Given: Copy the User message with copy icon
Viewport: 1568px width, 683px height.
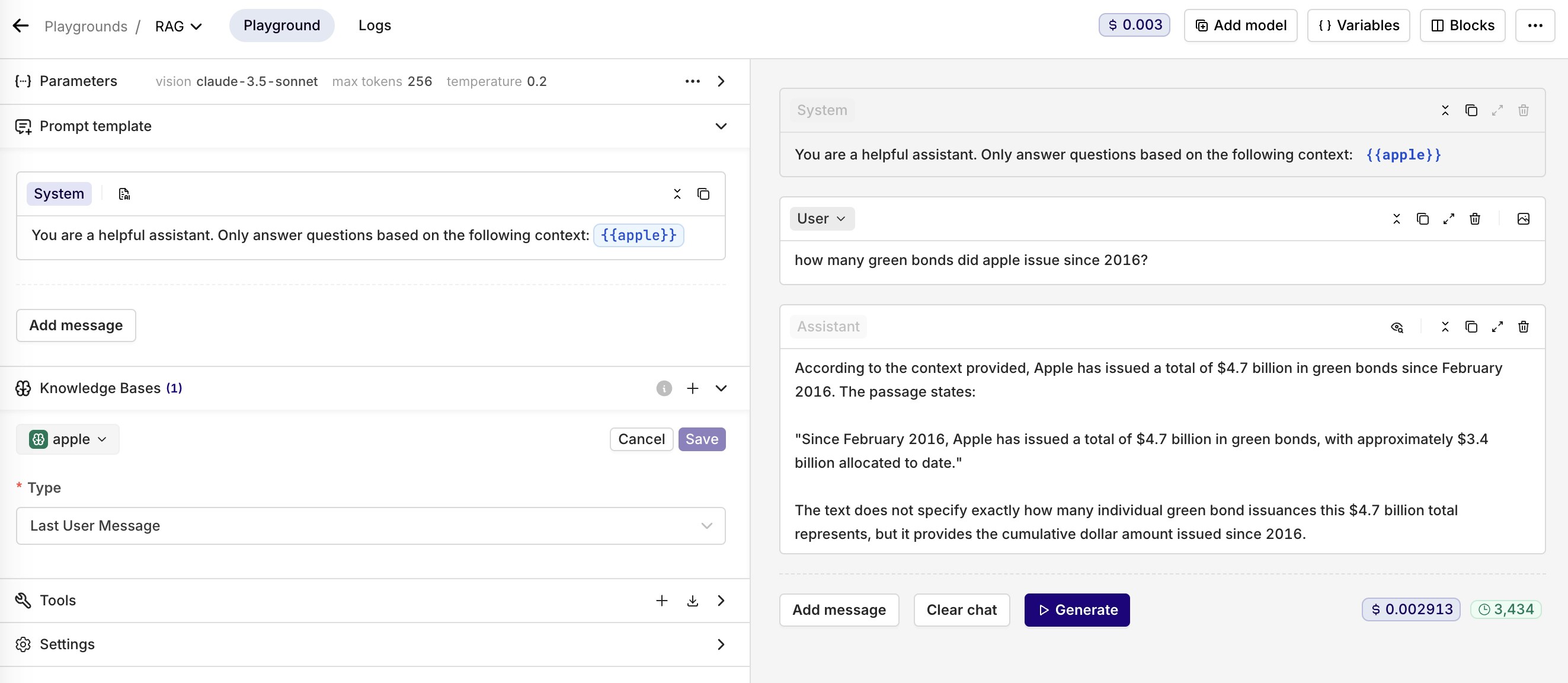Looking at the screenshot, I should click(x=1423, y=219).
